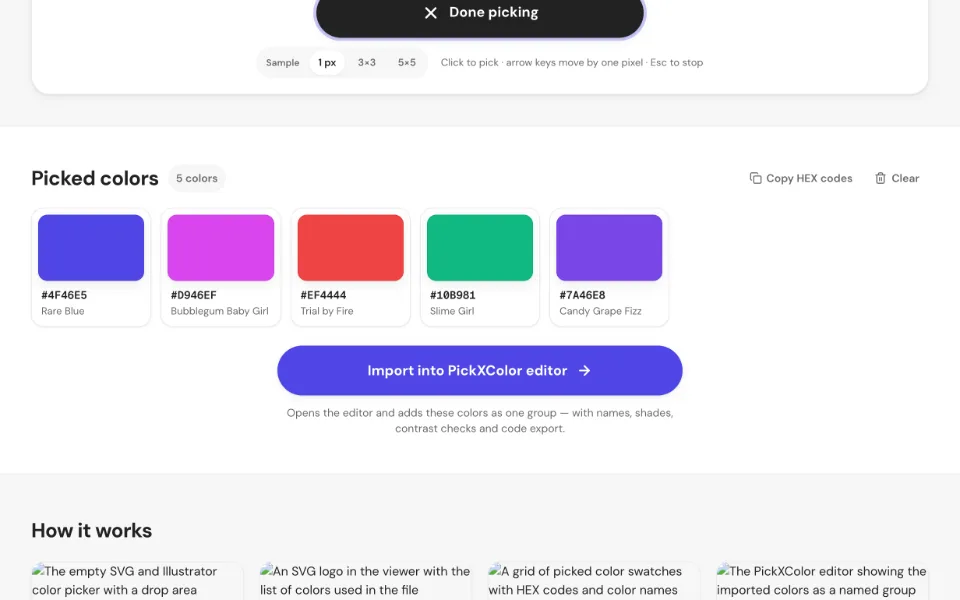Click the #4F46E5 hex code text

pos(64,295)
